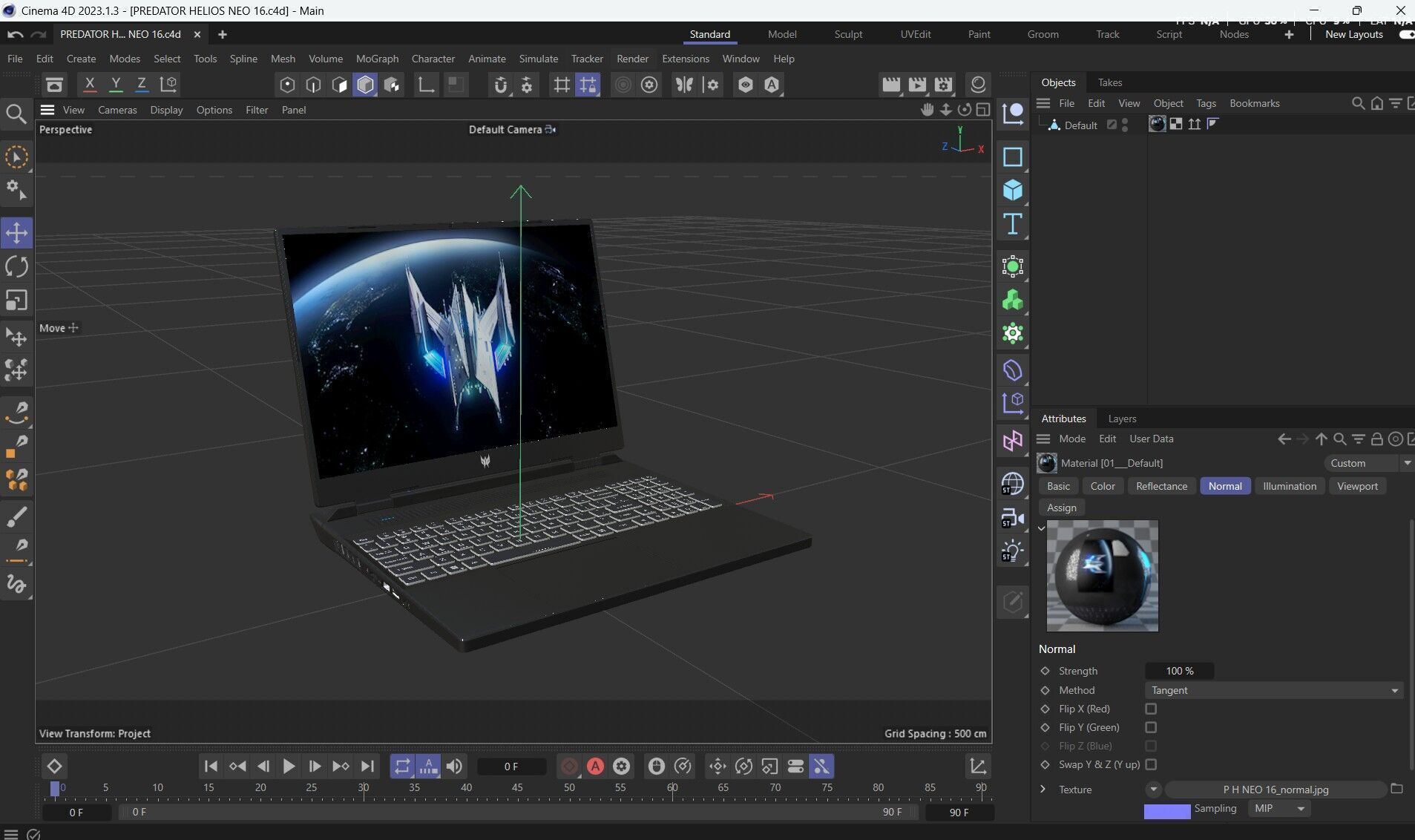Viewport: 1415px width, 840px height.
Task: Select the Brush paint tool
Action: [x=16, y=516]
